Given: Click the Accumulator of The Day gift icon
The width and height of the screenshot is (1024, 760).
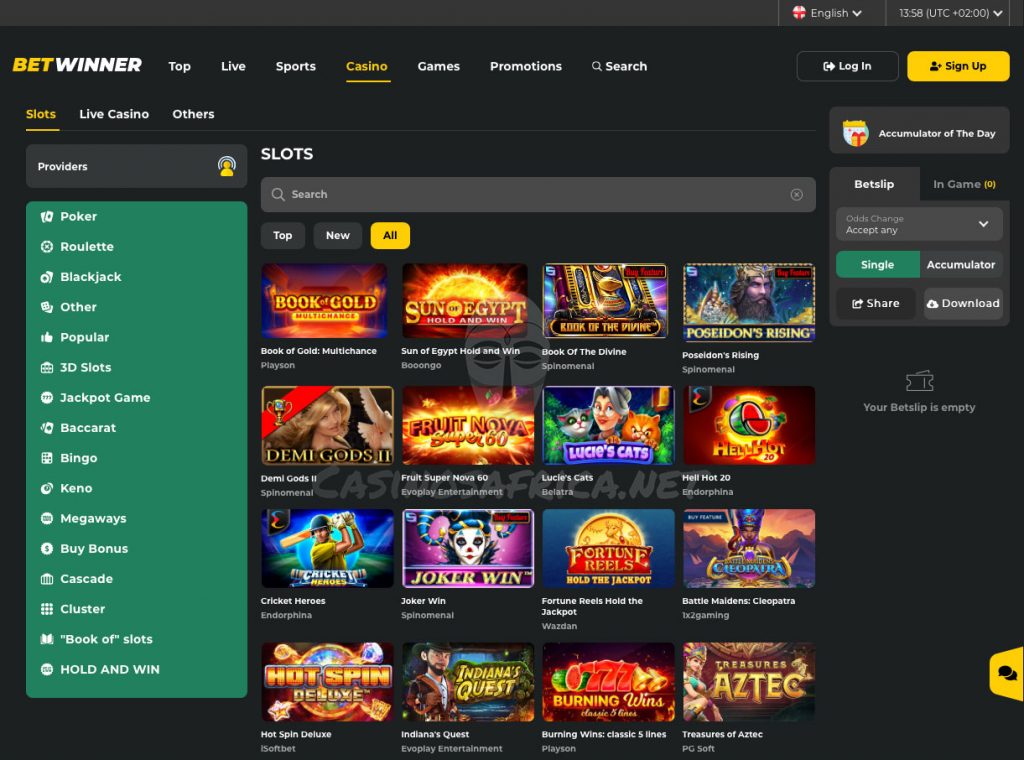Looking at the screenshot, I should pyautogui.click(x=855, y=133).
